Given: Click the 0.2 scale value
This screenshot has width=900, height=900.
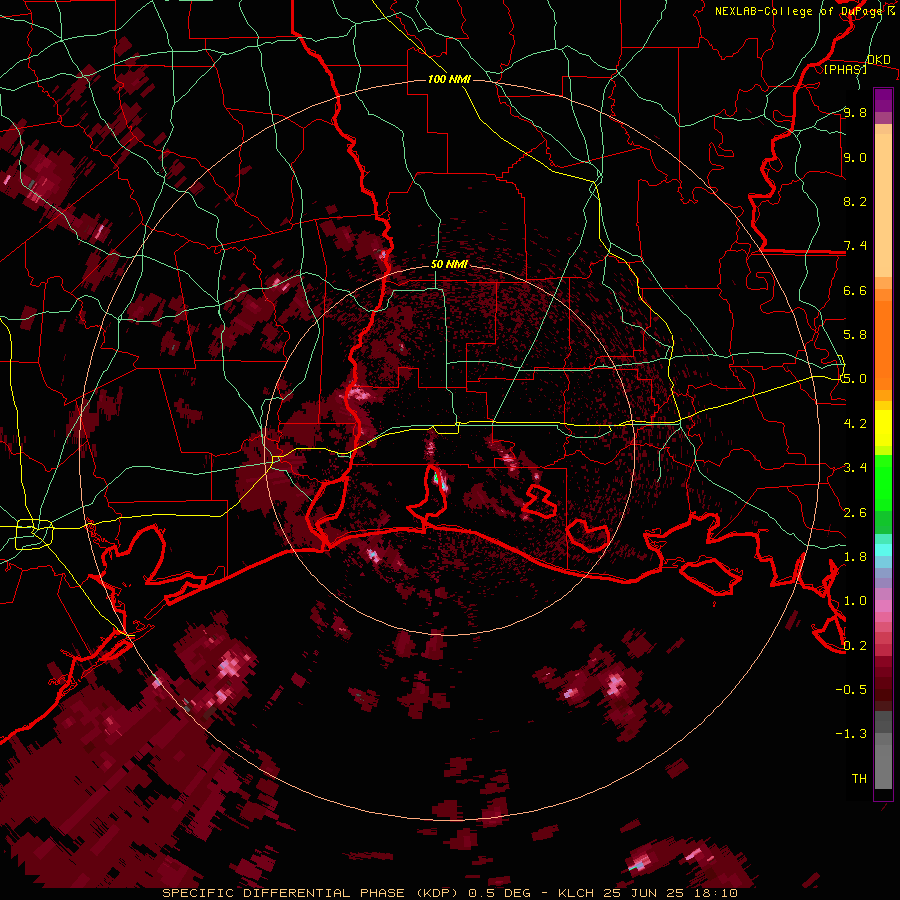Looking at the screenshot, I should [855, 645].
